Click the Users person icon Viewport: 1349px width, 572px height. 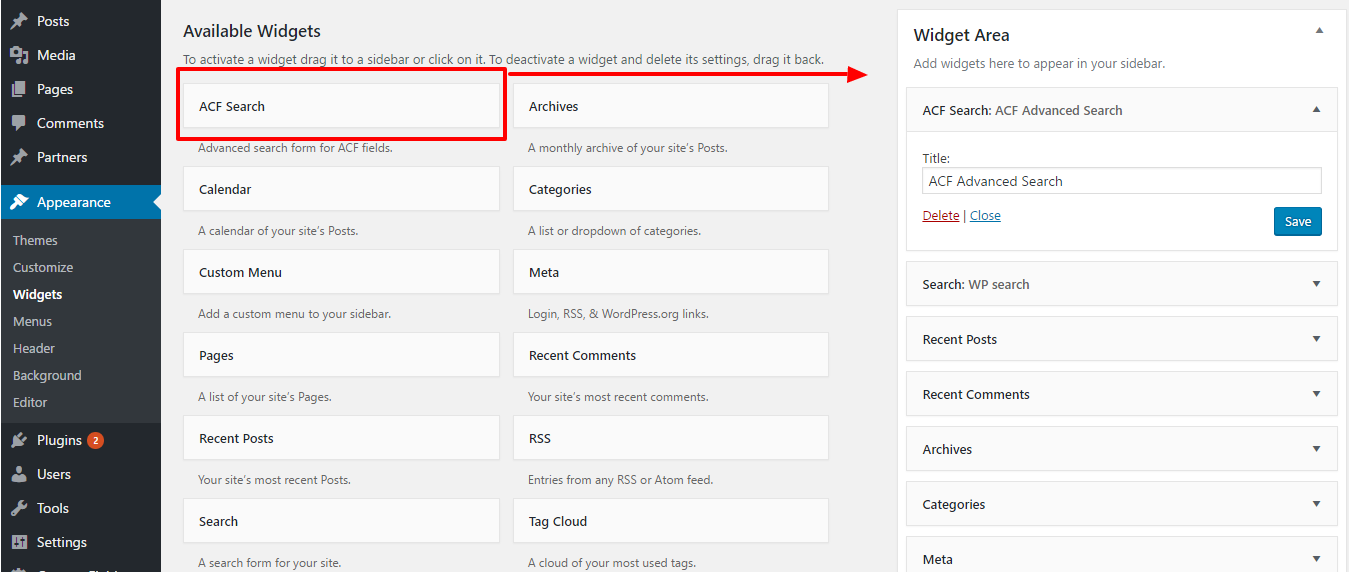click(19, 474)
